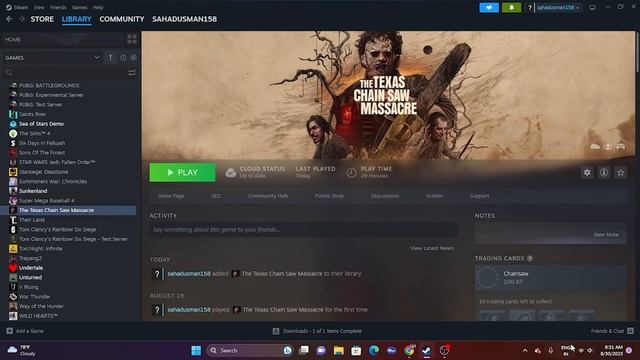Click Steam icon in taskbar
The height and width of the screenshot is (360, 640).
(427, 351)
